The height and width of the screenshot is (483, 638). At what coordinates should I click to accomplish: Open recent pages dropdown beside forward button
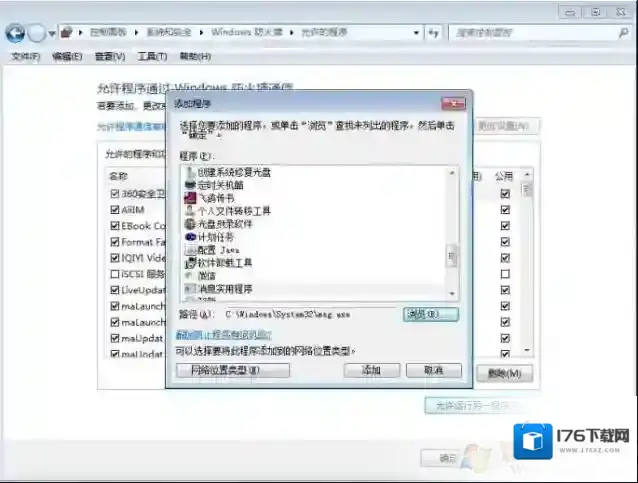pyautogui.click(x=52, y=34)
